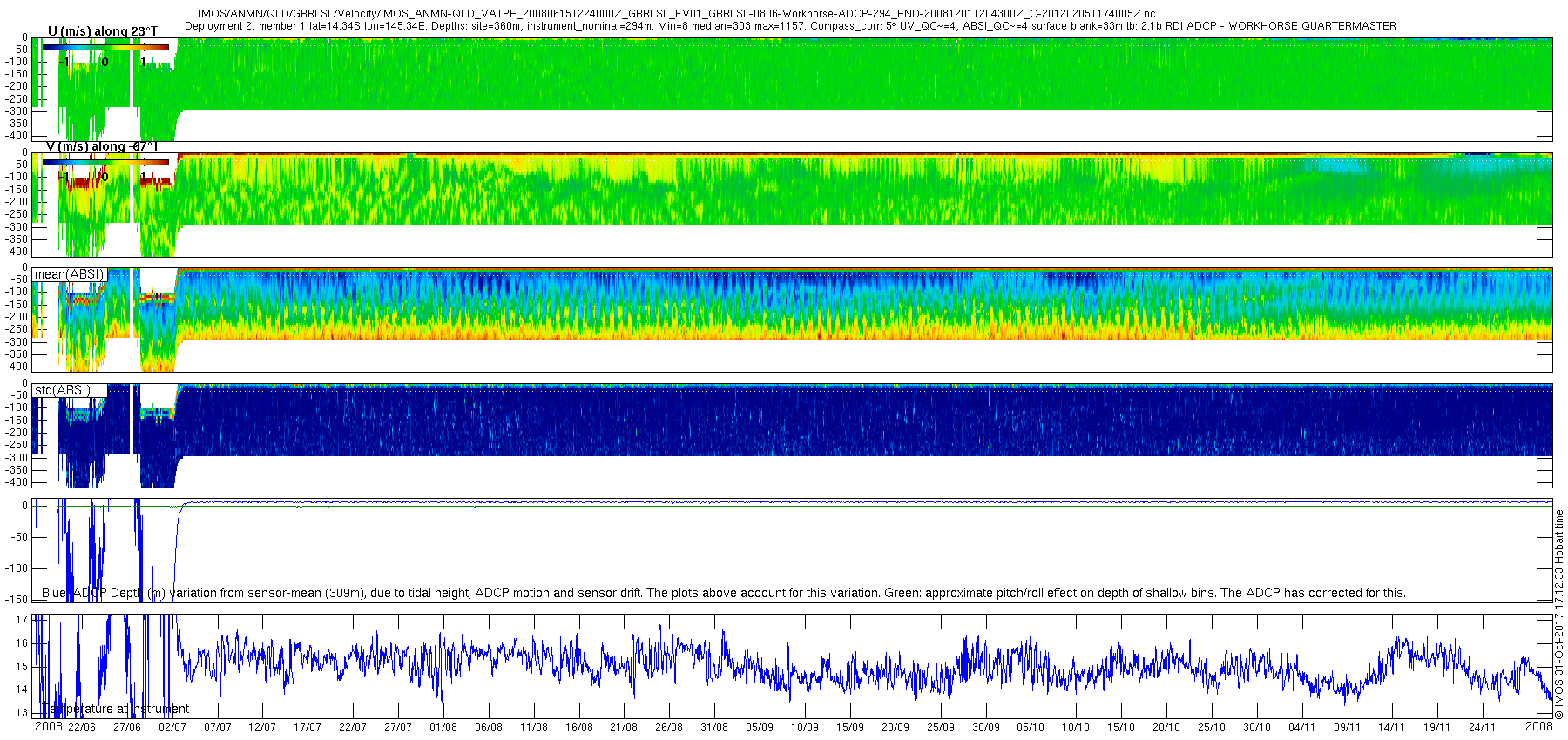Click '-300' depth tick on V velocity panel

pyautogui.click(x=17, y=227)
